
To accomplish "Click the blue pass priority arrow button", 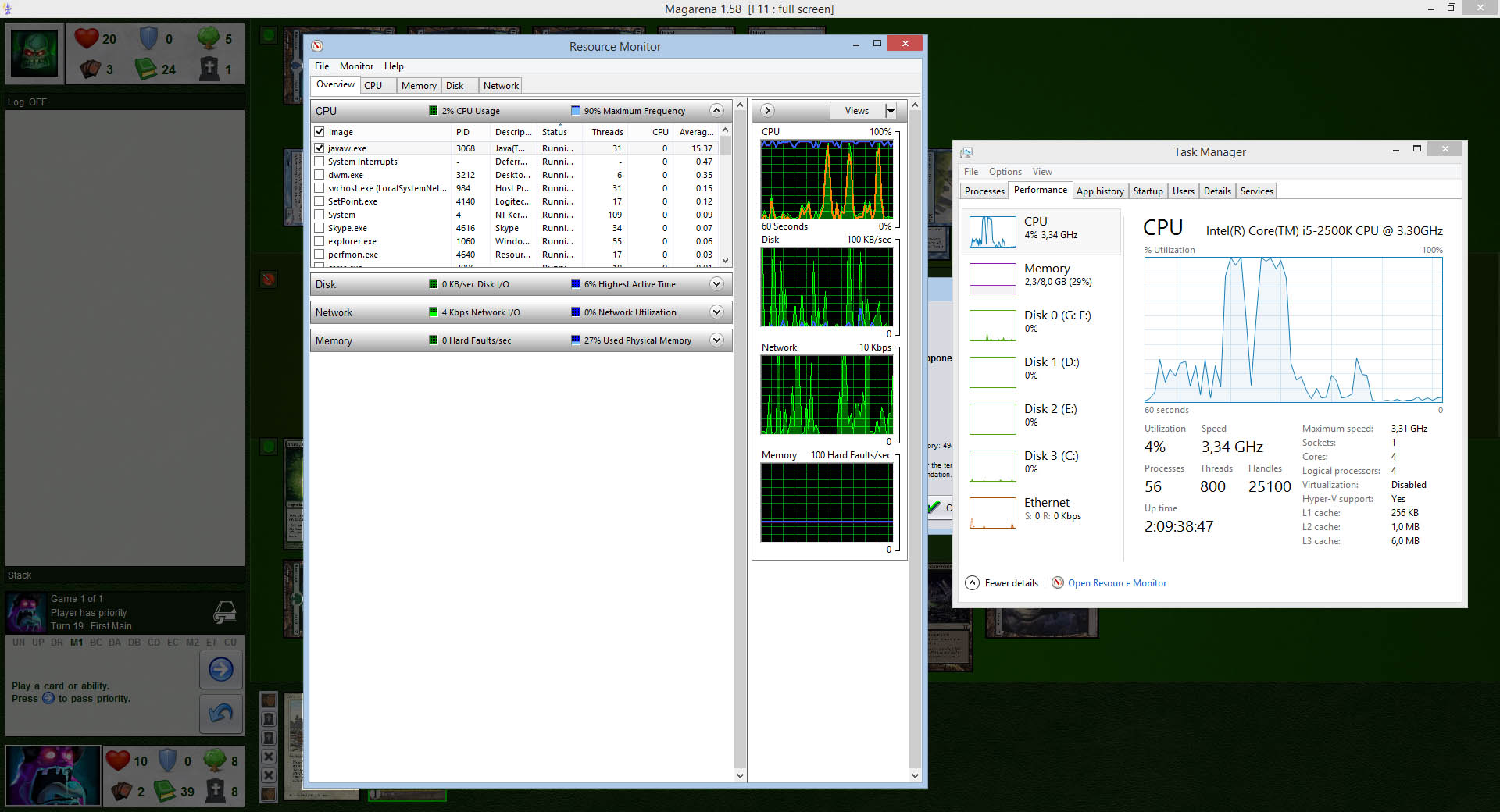I will 221,670.
